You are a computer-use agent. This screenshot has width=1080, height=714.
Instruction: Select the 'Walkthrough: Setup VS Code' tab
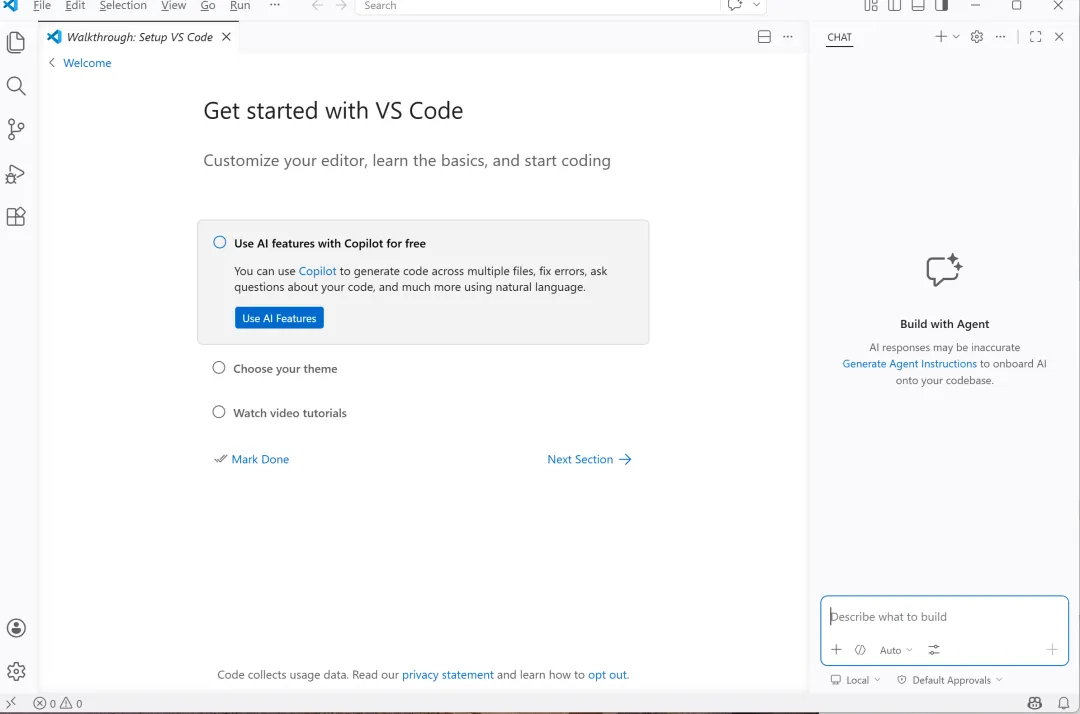[140, 37]
